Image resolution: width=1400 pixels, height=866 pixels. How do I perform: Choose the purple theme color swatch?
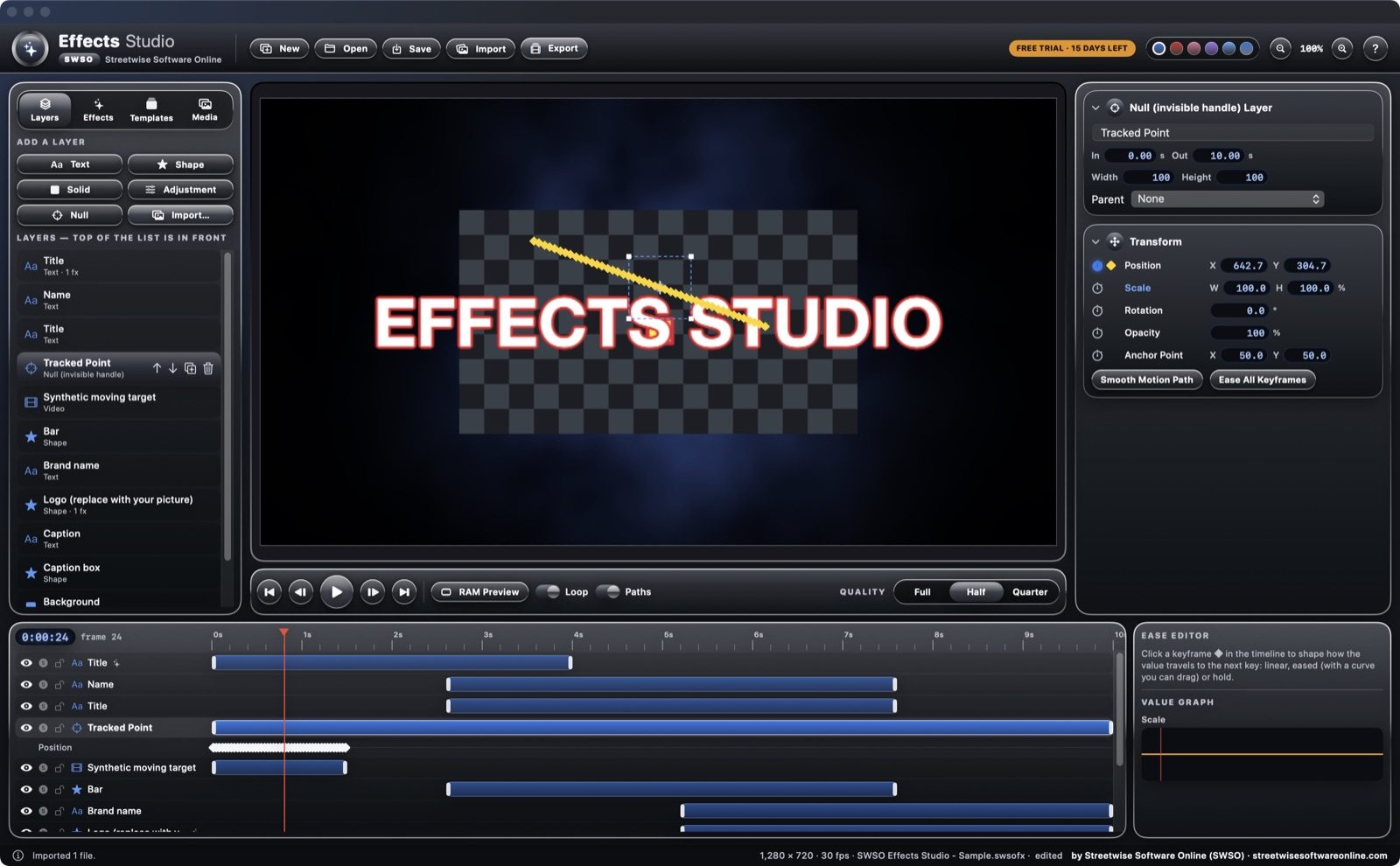pyautogui.click(x=1211, y=49)
